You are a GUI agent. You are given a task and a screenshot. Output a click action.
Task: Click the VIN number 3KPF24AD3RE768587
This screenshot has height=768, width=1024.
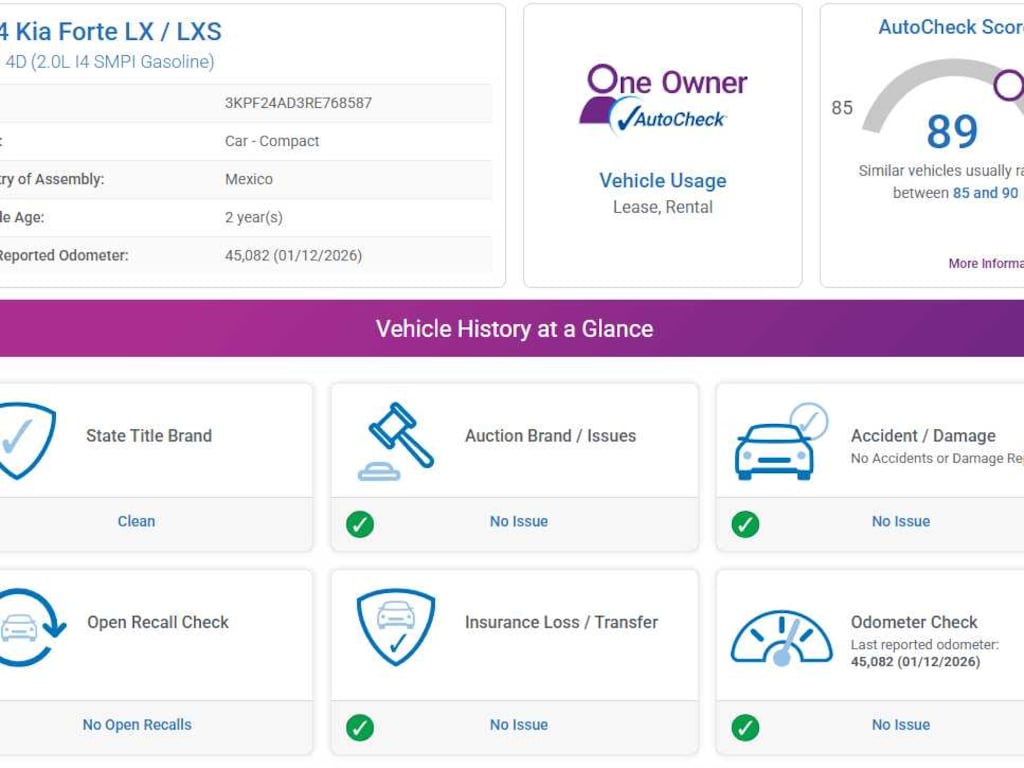[x=298, y=103]
